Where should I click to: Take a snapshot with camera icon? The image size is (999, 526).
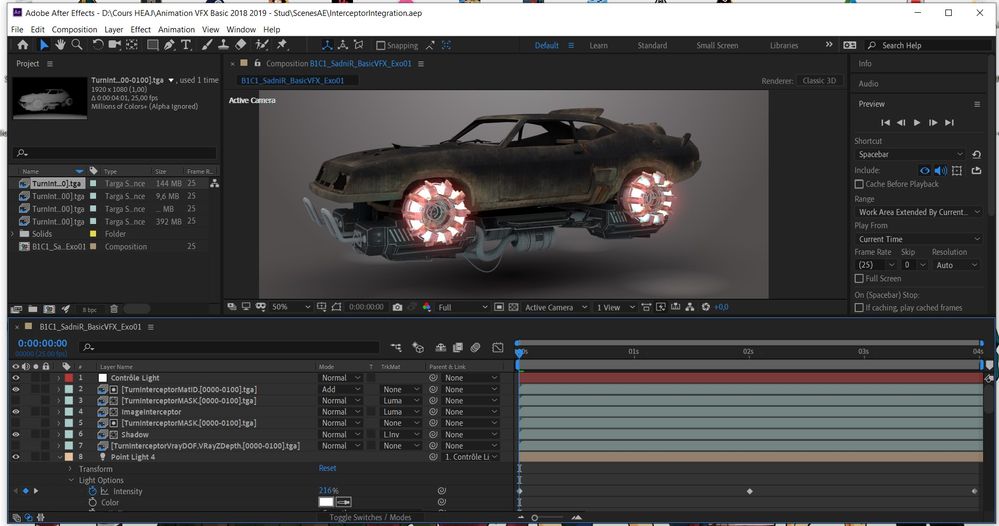pos(397,307)
